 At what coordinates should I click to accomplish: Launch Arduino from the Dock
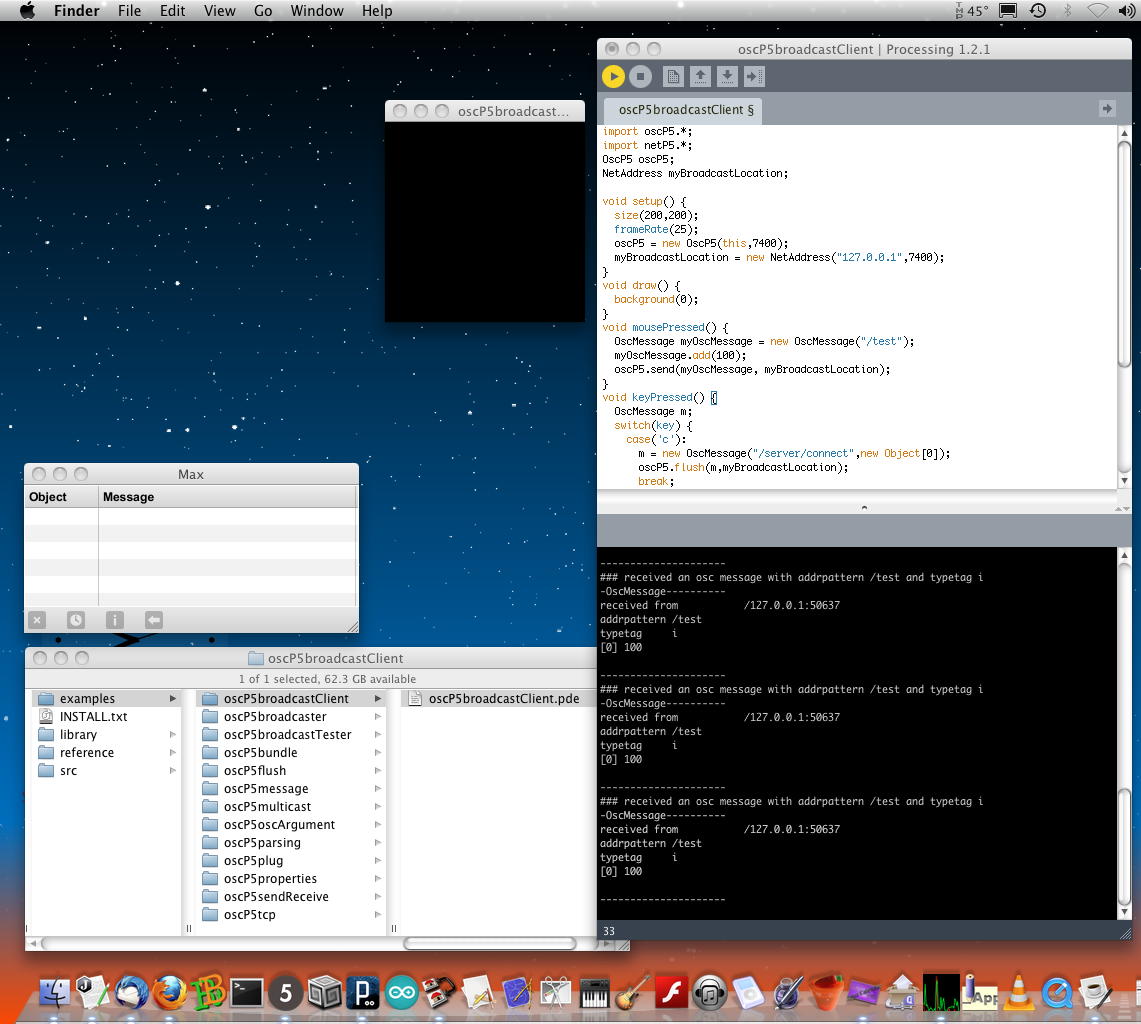[402, 992]
